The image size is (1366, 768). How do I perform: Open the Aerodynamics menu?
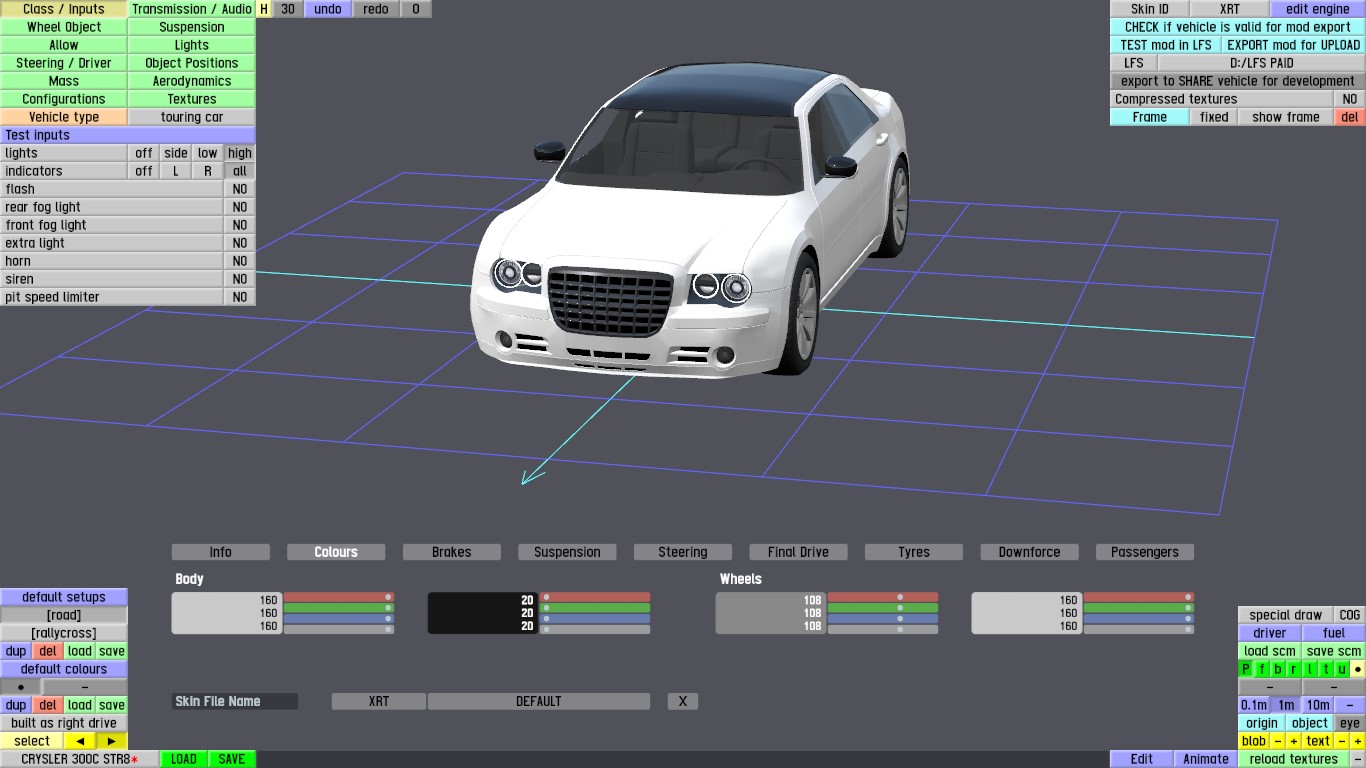(192, 81)
